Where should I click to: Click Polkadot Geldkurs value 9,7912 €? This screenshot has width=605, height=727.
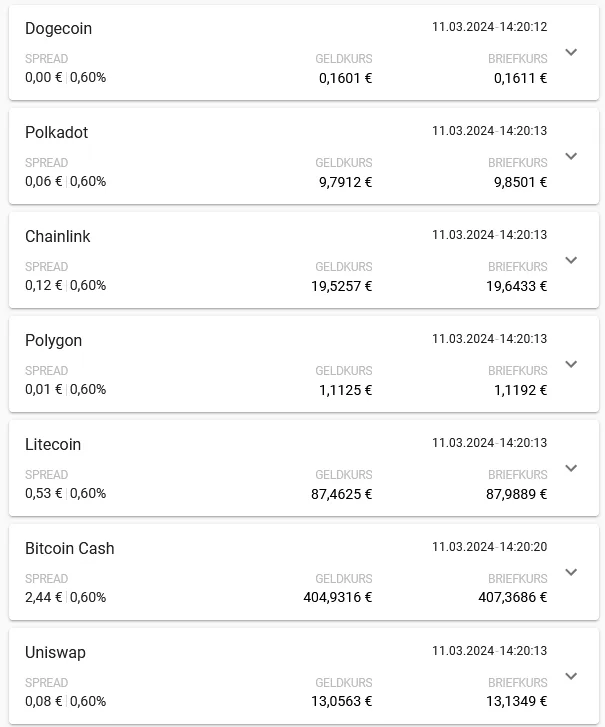(345, 182)
